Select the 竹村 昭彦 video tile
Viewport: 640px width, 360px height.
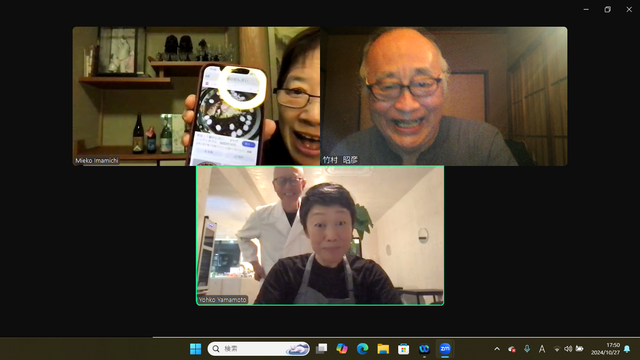pos(444,96)
